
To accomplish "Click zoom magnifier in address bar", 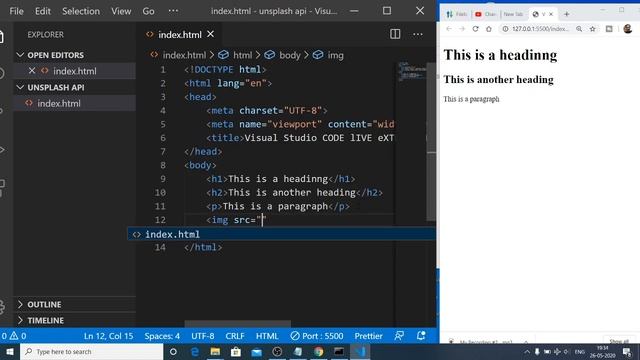I will (x=579, y=29).
